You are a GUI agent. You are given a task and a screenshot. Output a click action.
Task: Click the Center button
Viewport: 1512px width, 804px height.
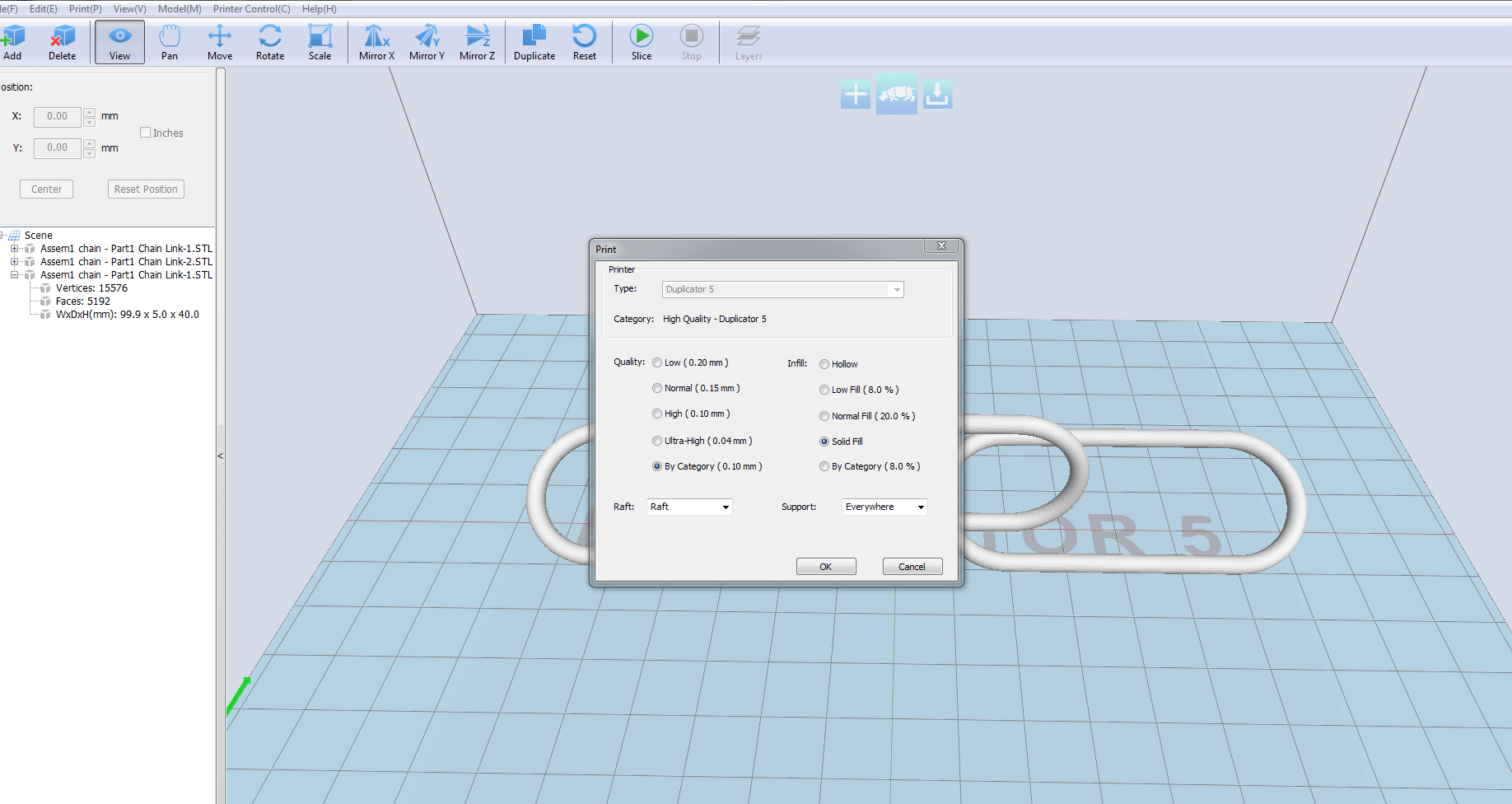tap(47, 189)
